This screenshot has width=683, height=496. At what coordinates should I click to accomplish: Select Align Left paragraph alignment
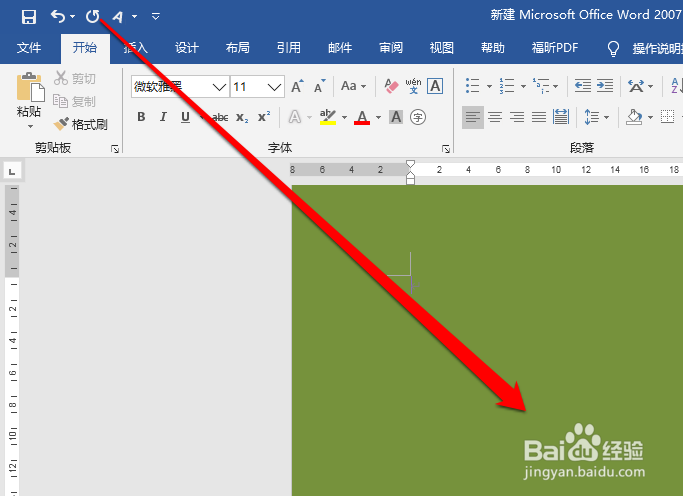(473, 117)
